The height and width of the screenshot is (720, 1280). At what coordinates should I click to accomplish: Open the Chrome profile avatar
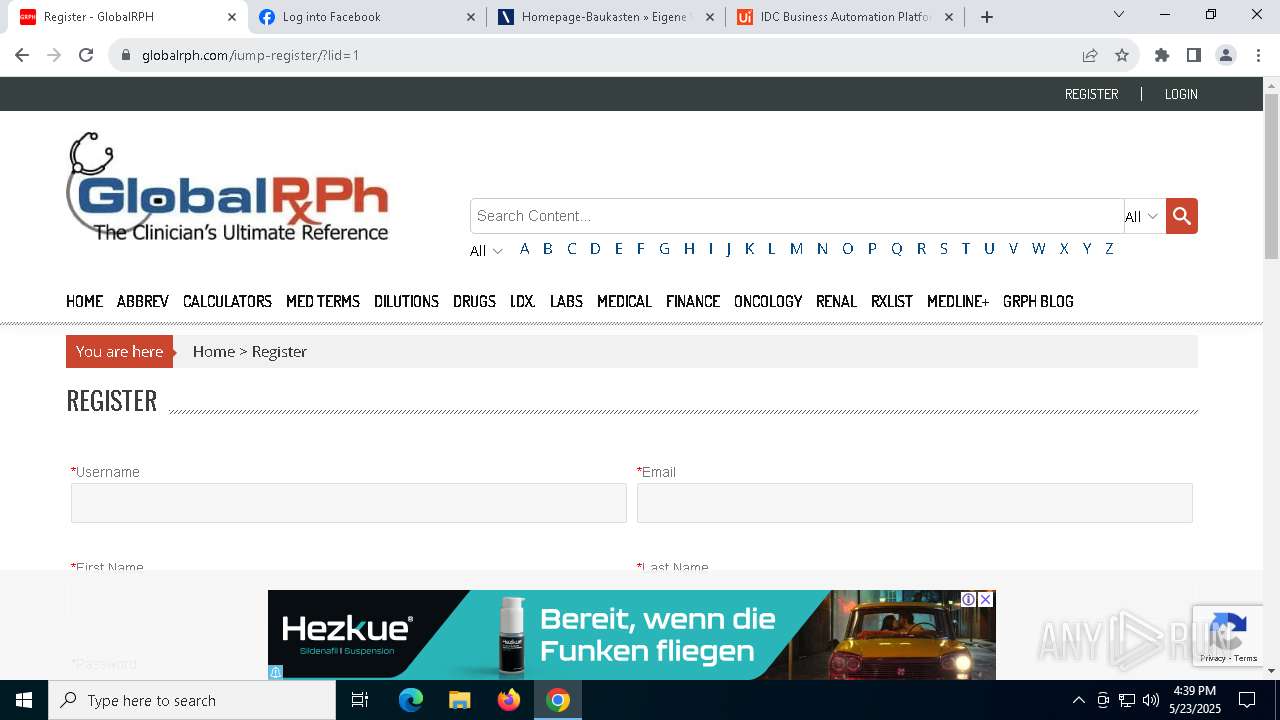point(1226,55)
